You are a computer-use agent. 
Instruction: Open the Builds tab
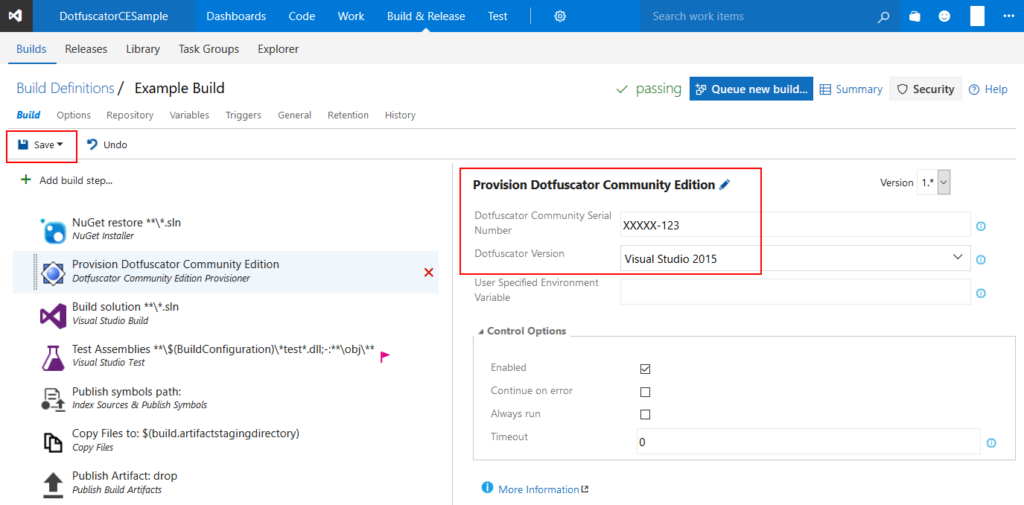pyautogui.click(x=31, y=49)
